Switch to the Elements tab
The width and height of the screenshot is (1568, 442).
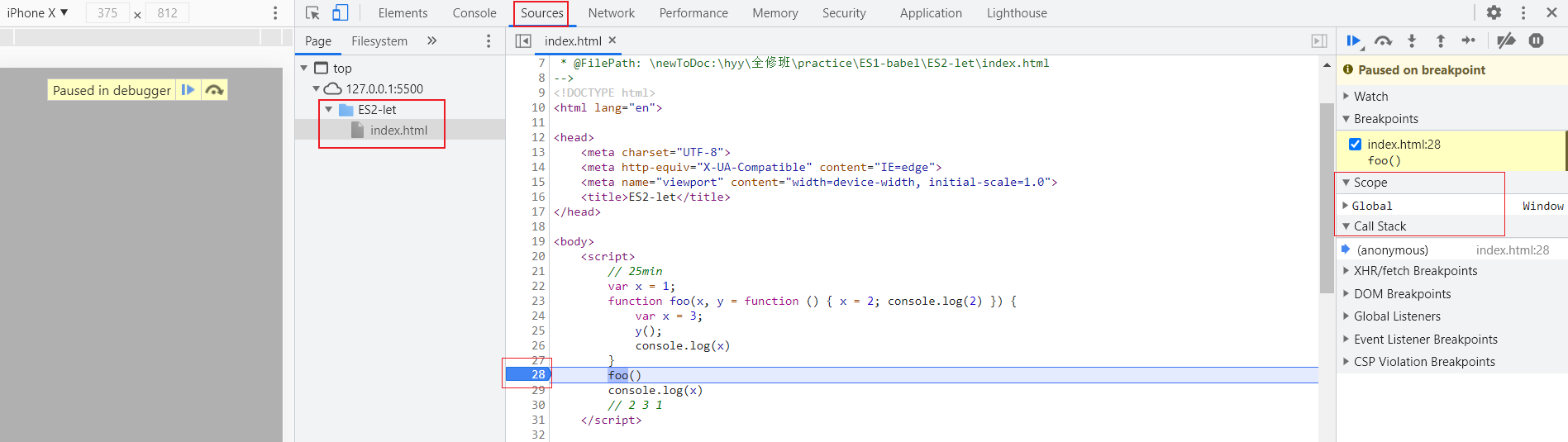(403, 13)
